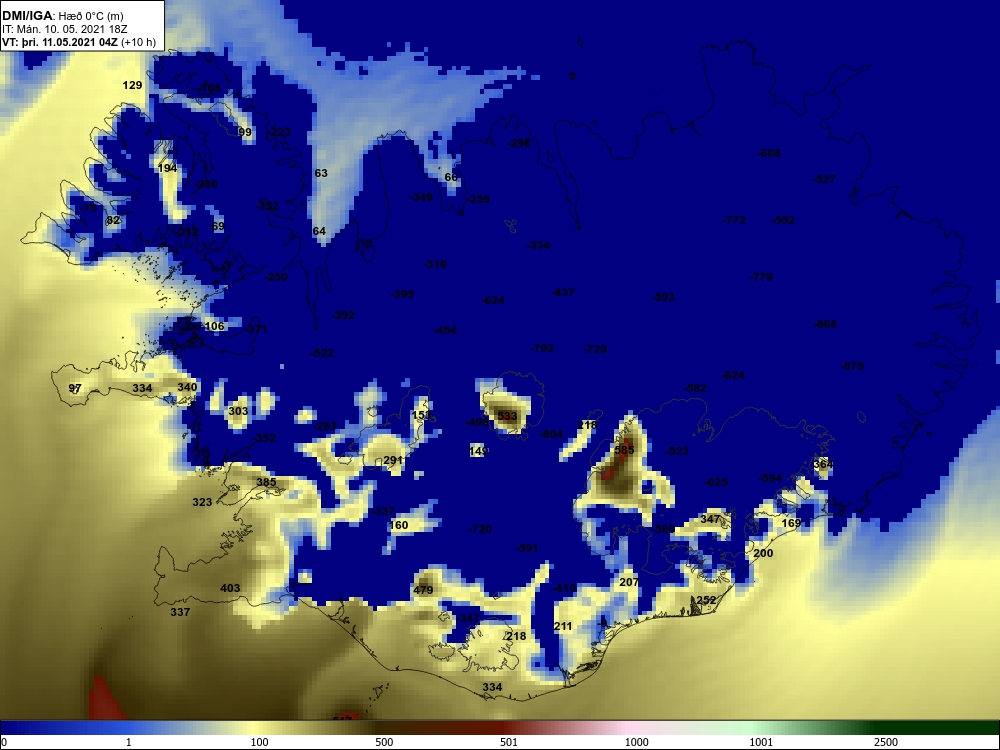Click the negative value "-779"

click(x=761, y=277)
